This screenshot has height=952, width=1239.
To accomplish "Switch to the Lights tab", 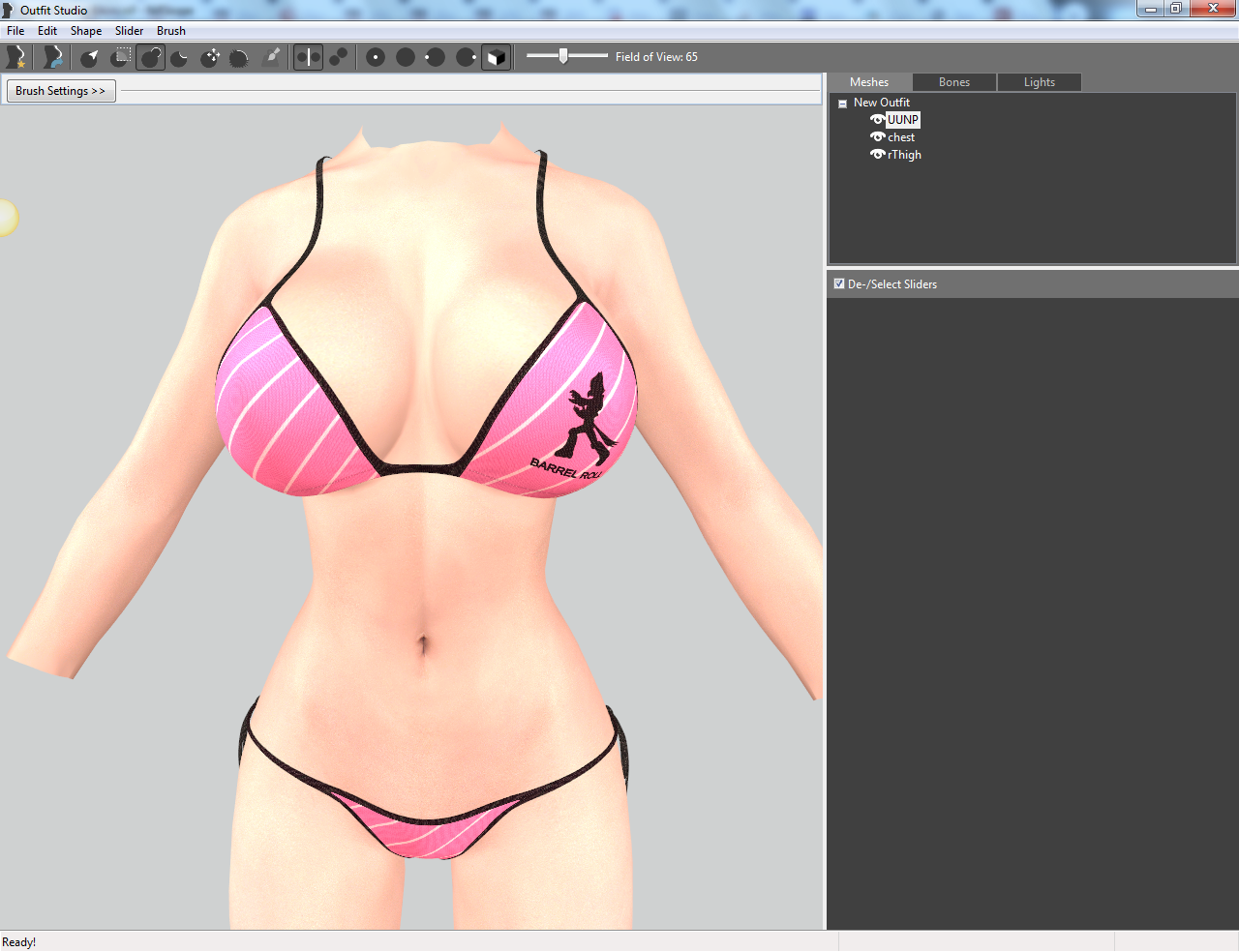I will [1040, 82].
